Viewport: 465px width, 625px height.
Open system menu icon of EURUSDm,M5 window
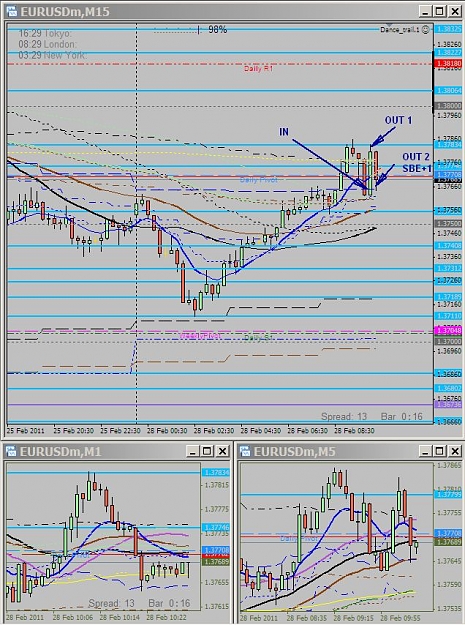pos(245,451)
